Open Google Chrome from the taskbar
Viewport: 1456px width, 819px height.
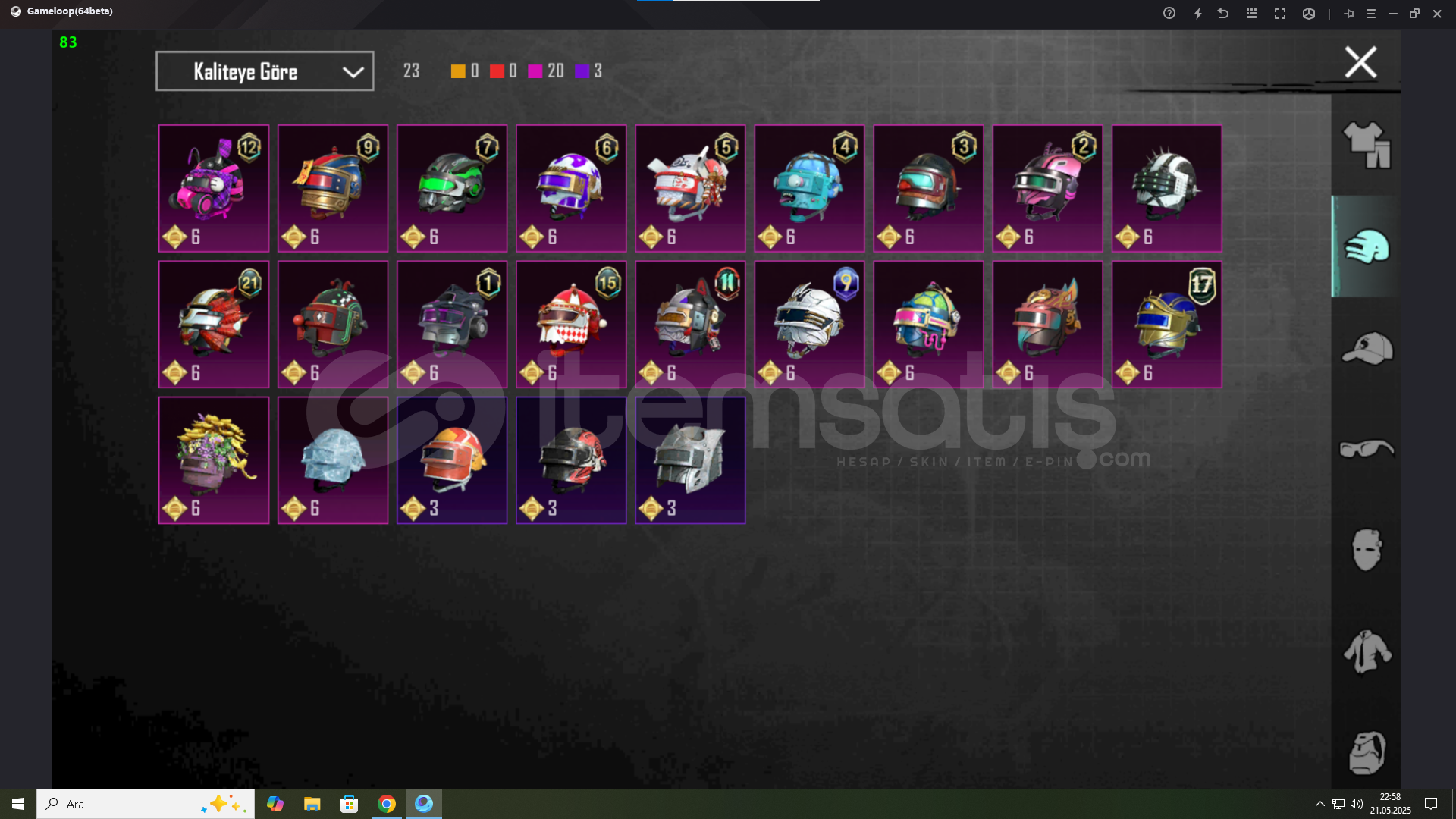(387, 804)
